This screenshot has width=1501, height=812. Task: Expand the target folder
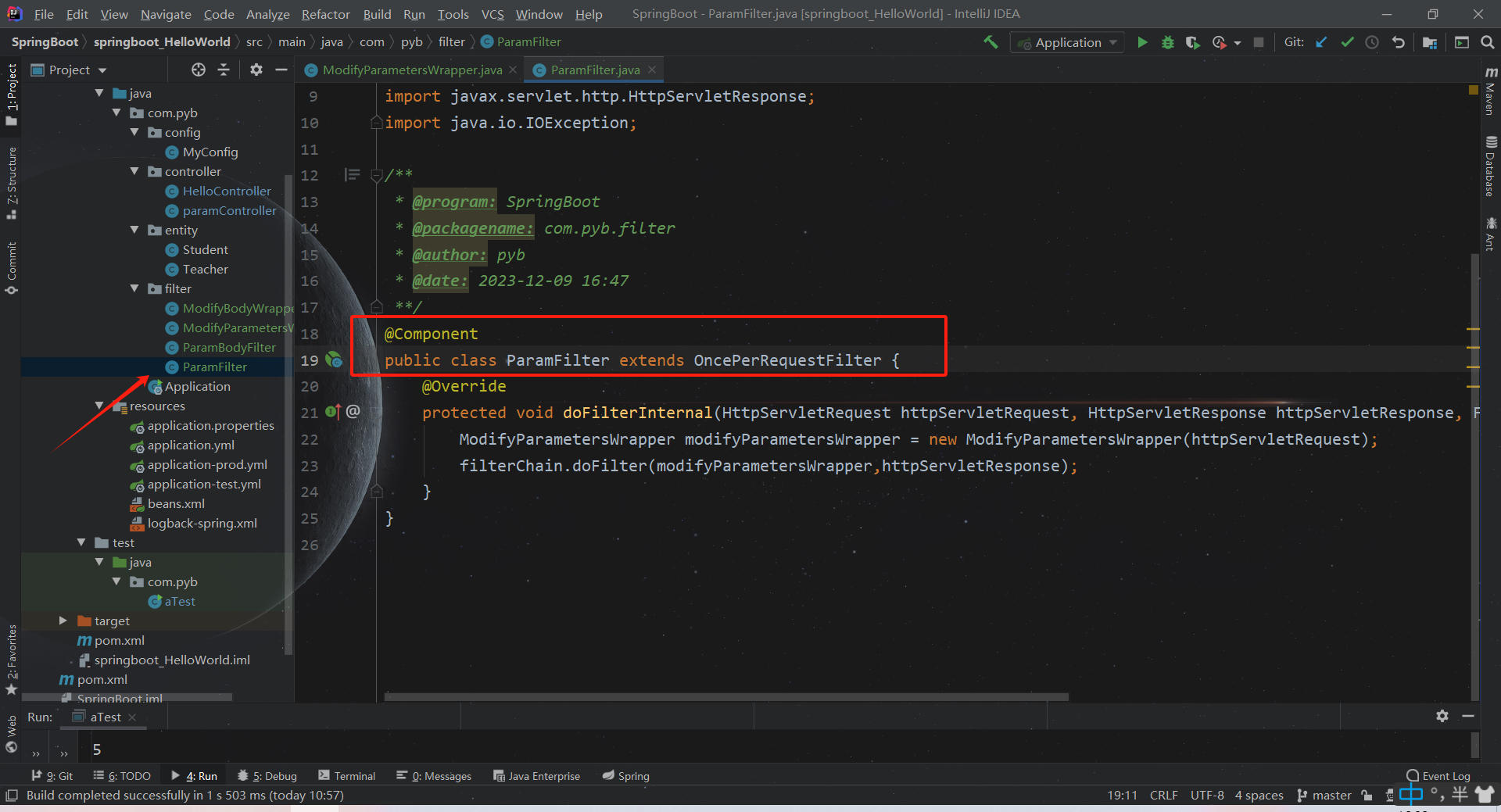pyautogui.click(x=63, y=621)
